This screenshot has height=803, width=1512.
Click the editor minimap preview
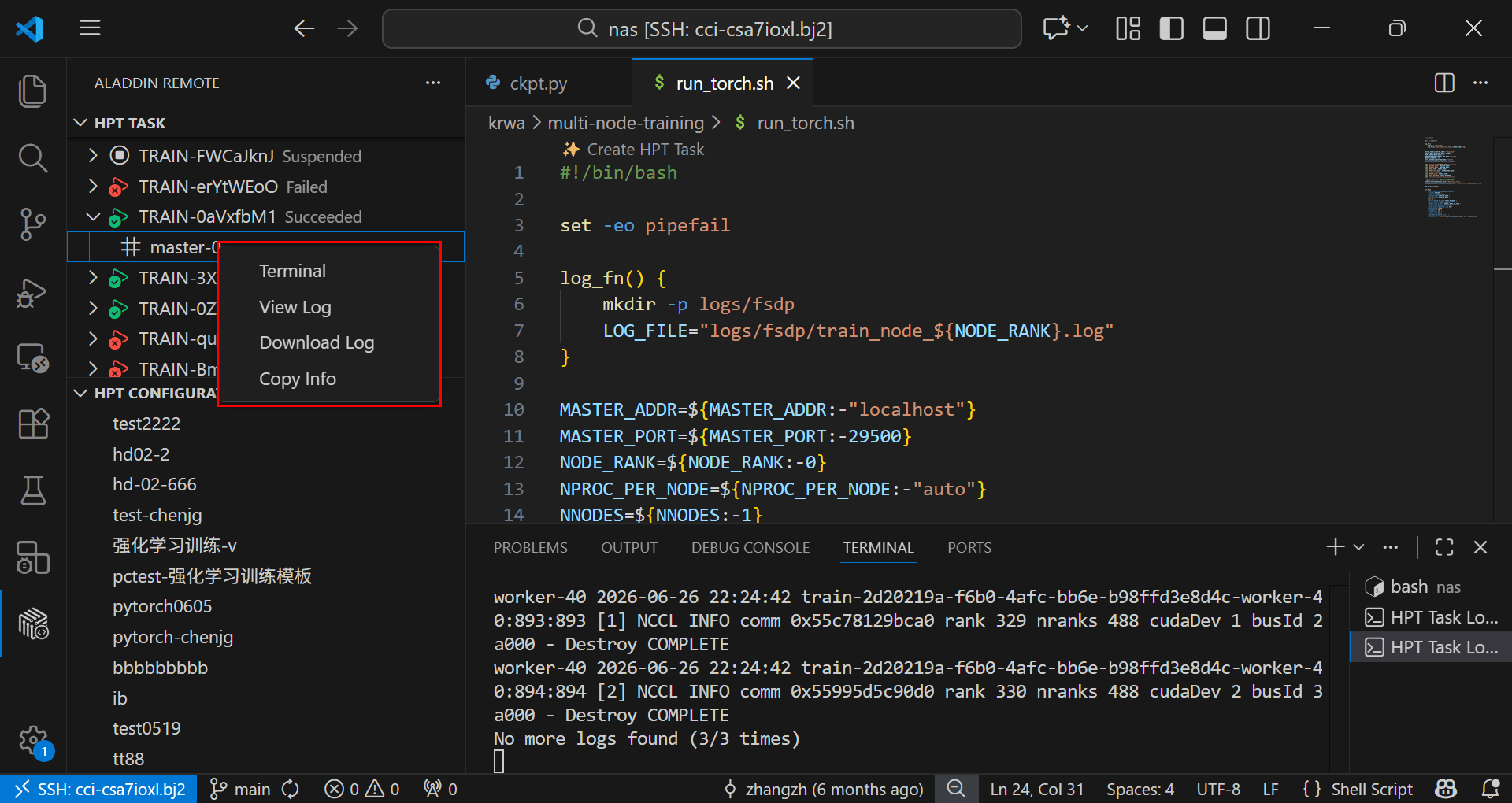pos(1453,177)
